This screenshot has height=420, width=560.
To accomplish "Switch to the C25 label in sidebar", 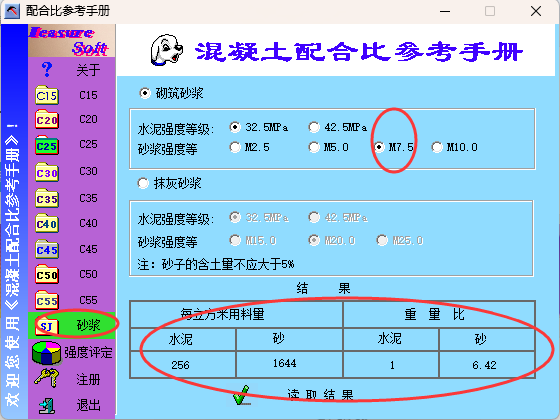I will pyautogui.click(x=88, y=144).
